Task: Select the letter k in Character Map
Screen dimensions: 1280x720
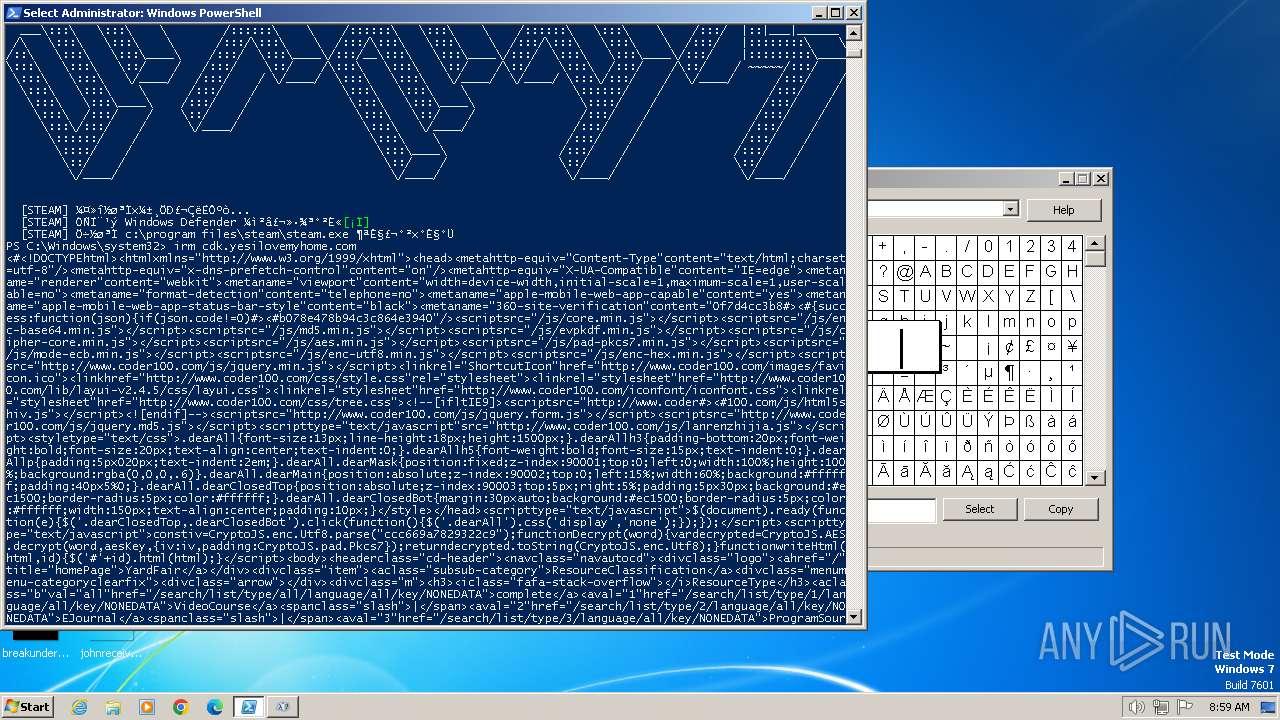Action: pos(967,322)
